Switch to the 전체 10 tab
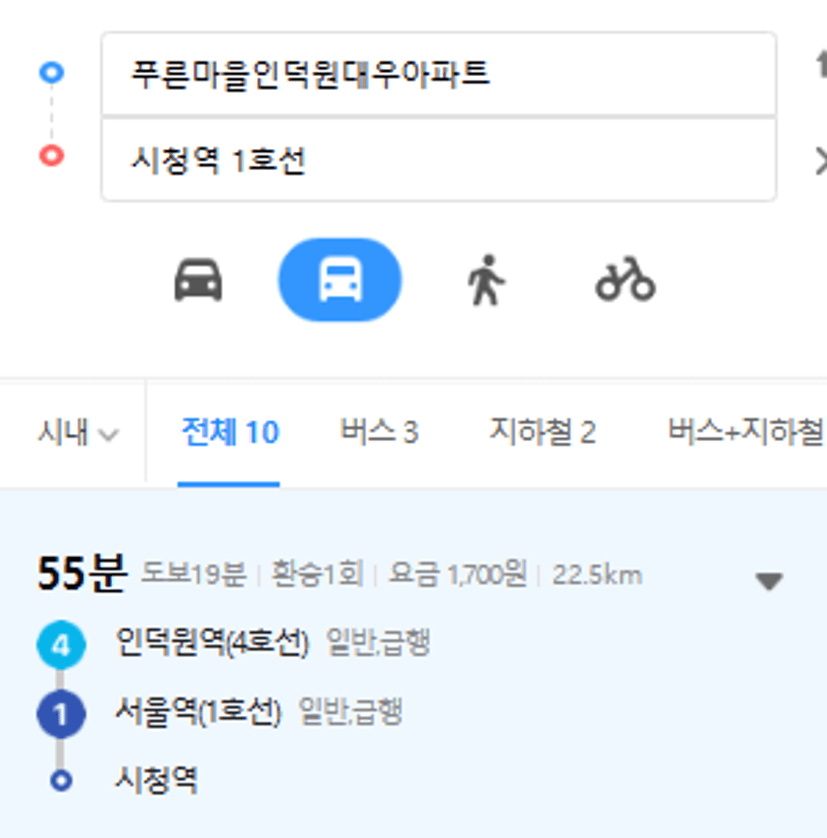The width and height of the screenshot is (827, 838). tap(230, 432)
